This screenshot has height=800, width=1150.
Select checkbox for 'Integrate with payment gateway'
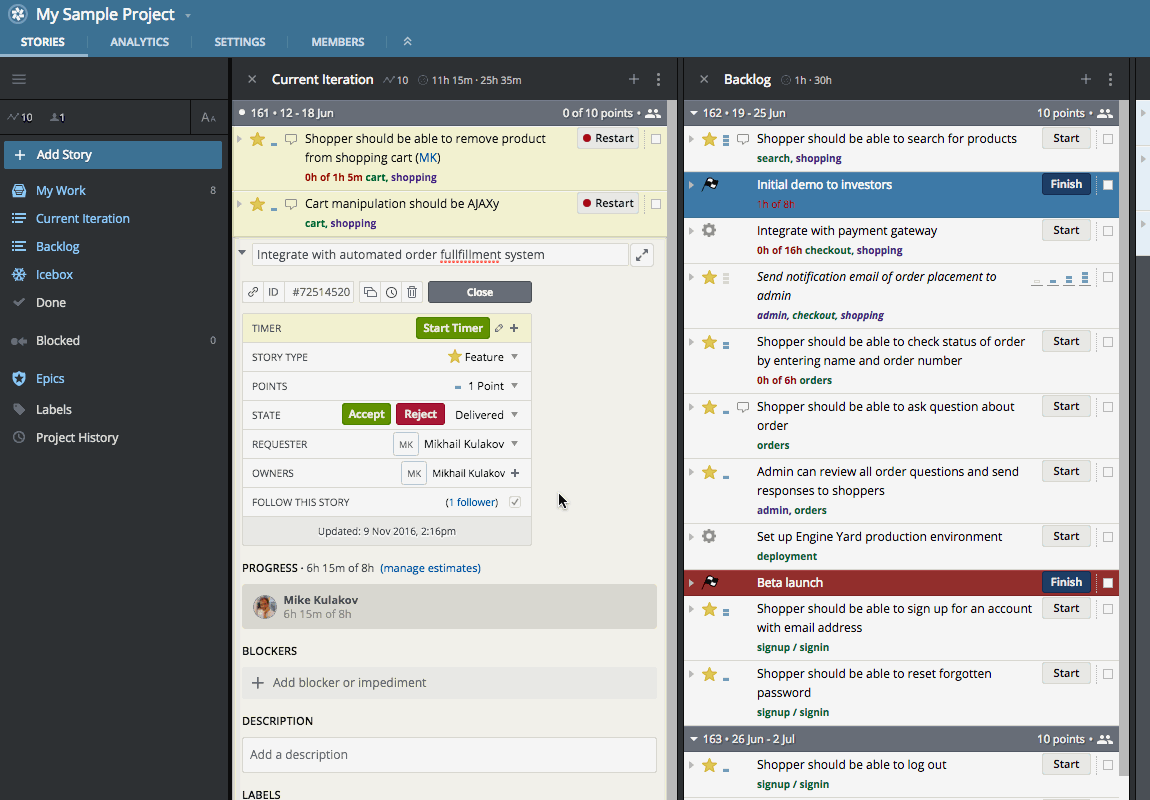1107,231
